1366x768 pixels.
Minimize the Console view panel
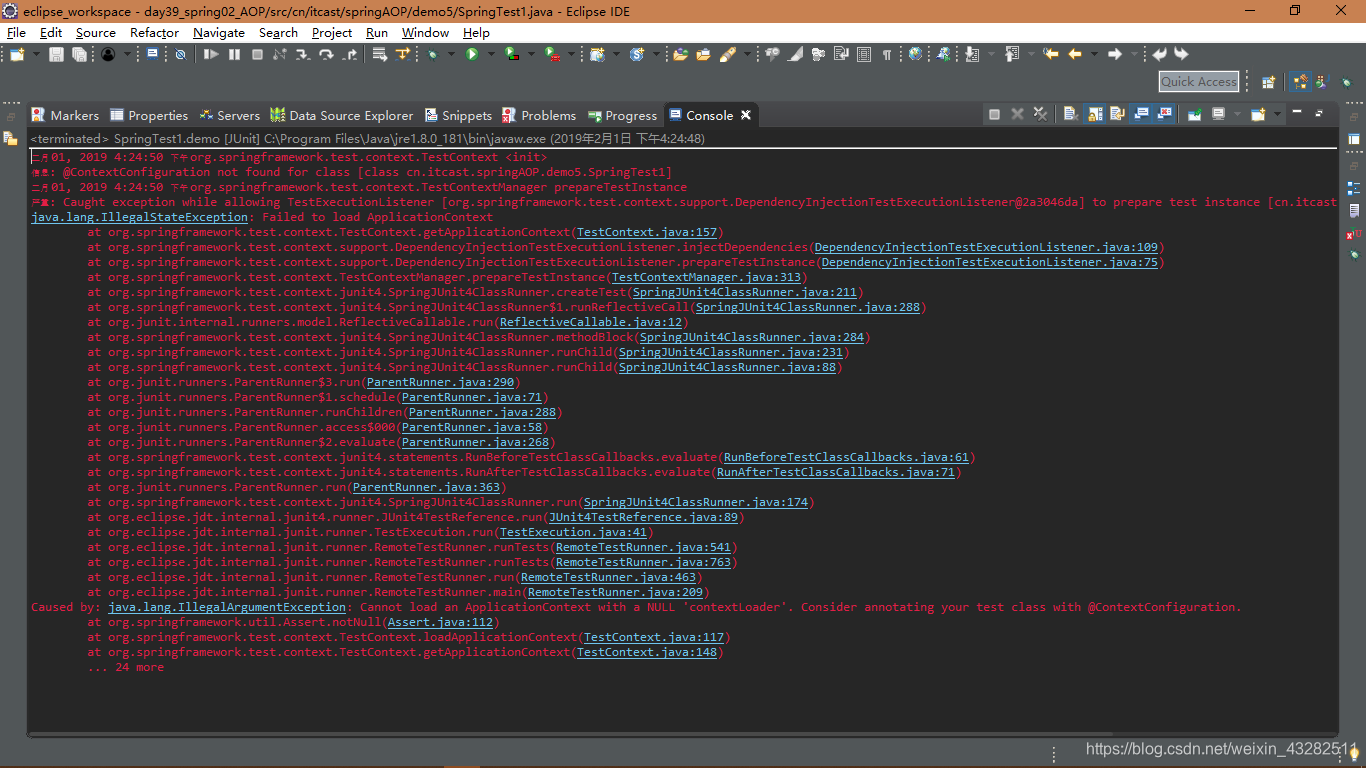pos(1297,112)
